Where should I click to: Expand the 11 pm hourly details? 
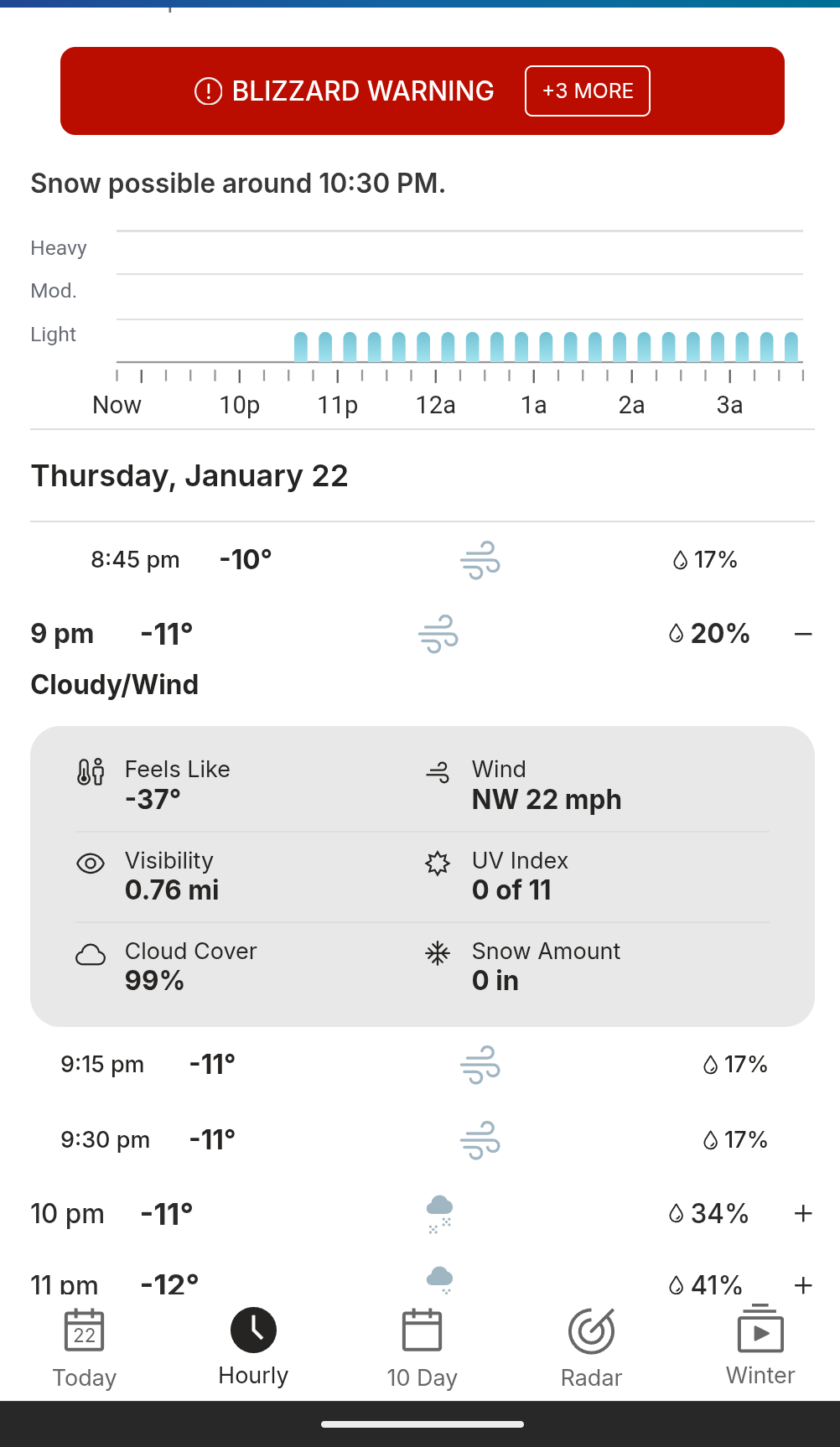(803, 1284)
